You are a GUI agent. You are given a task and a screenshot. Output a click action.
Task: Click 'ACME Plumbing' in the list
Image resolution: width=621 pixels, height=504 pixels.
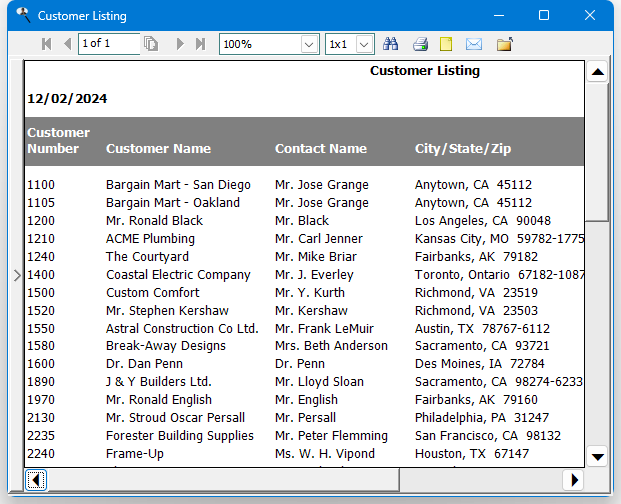click(x=150, y=239)
